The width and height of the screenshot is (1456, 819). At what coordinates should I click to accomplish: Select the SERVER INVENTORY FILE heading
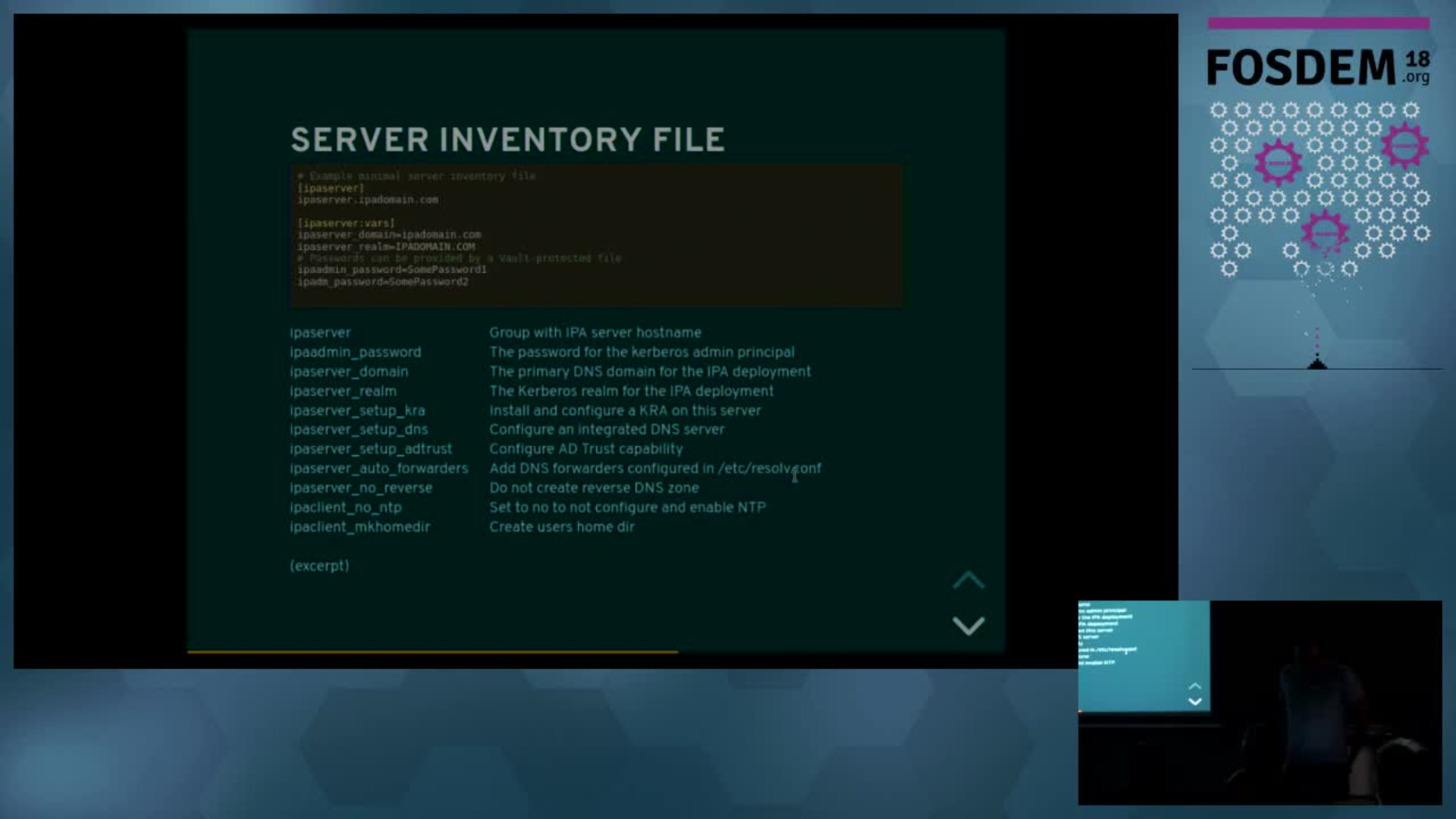coord(507,139)
